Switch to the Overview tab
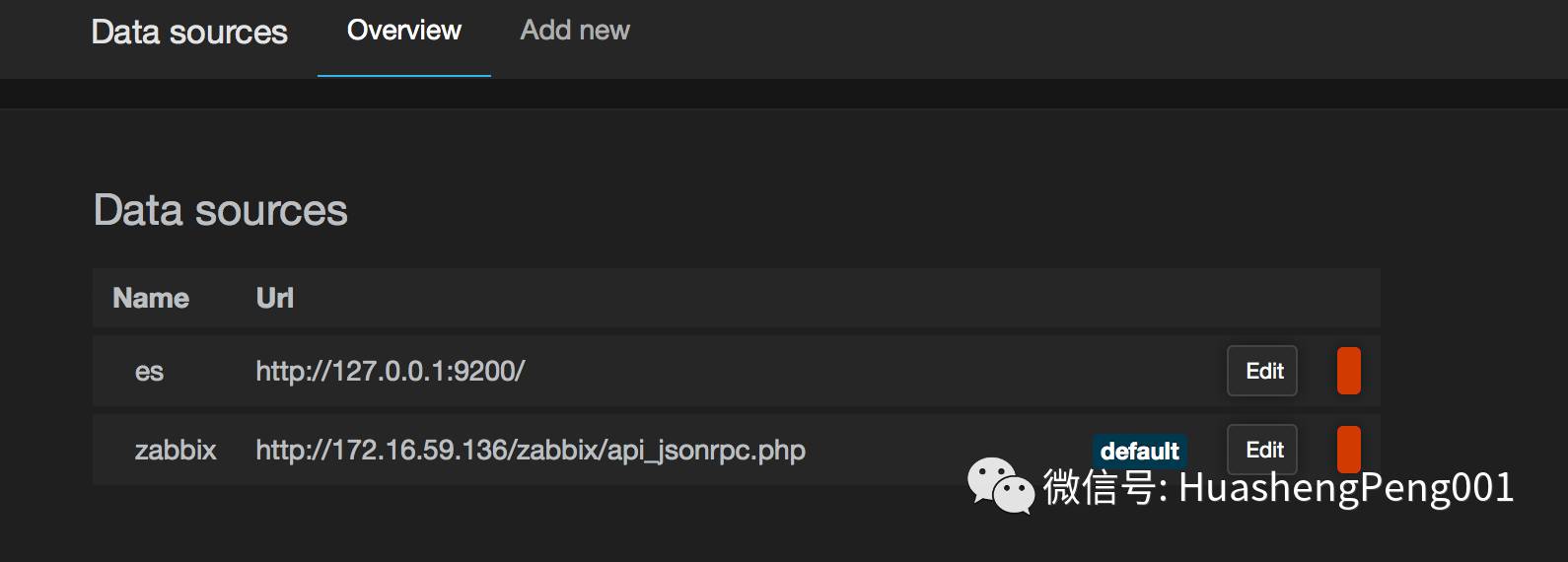 coord(403,31)
